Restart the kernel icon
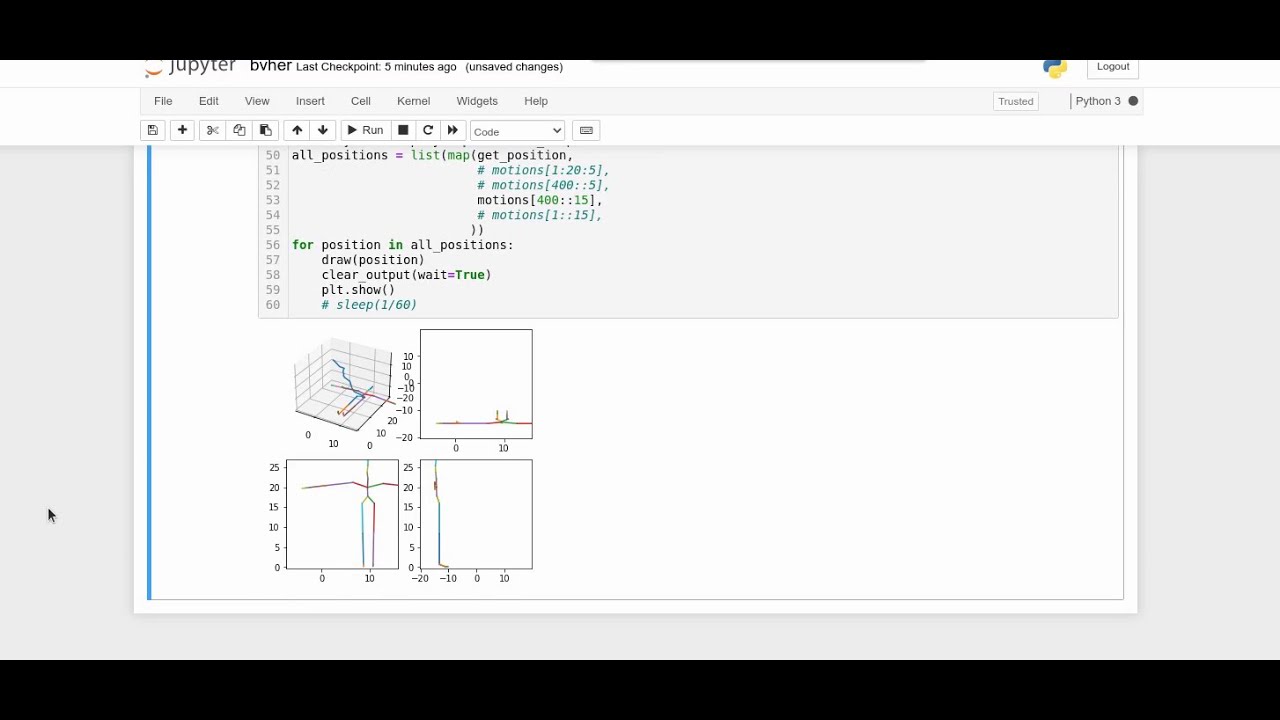Image resolution: width=1280 pixels, height=720 pixels. pyautogui.click(x=428, y=131)
